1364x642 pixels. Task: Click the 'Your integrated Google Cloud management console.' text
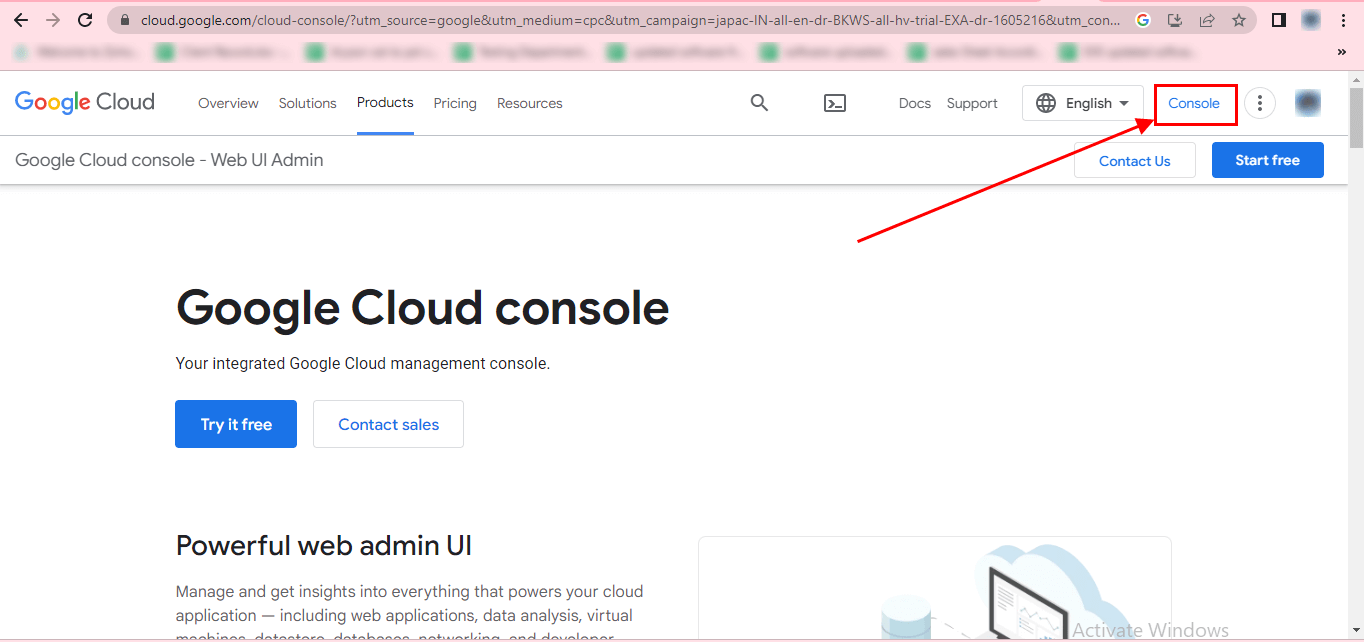tap(363, 364)
